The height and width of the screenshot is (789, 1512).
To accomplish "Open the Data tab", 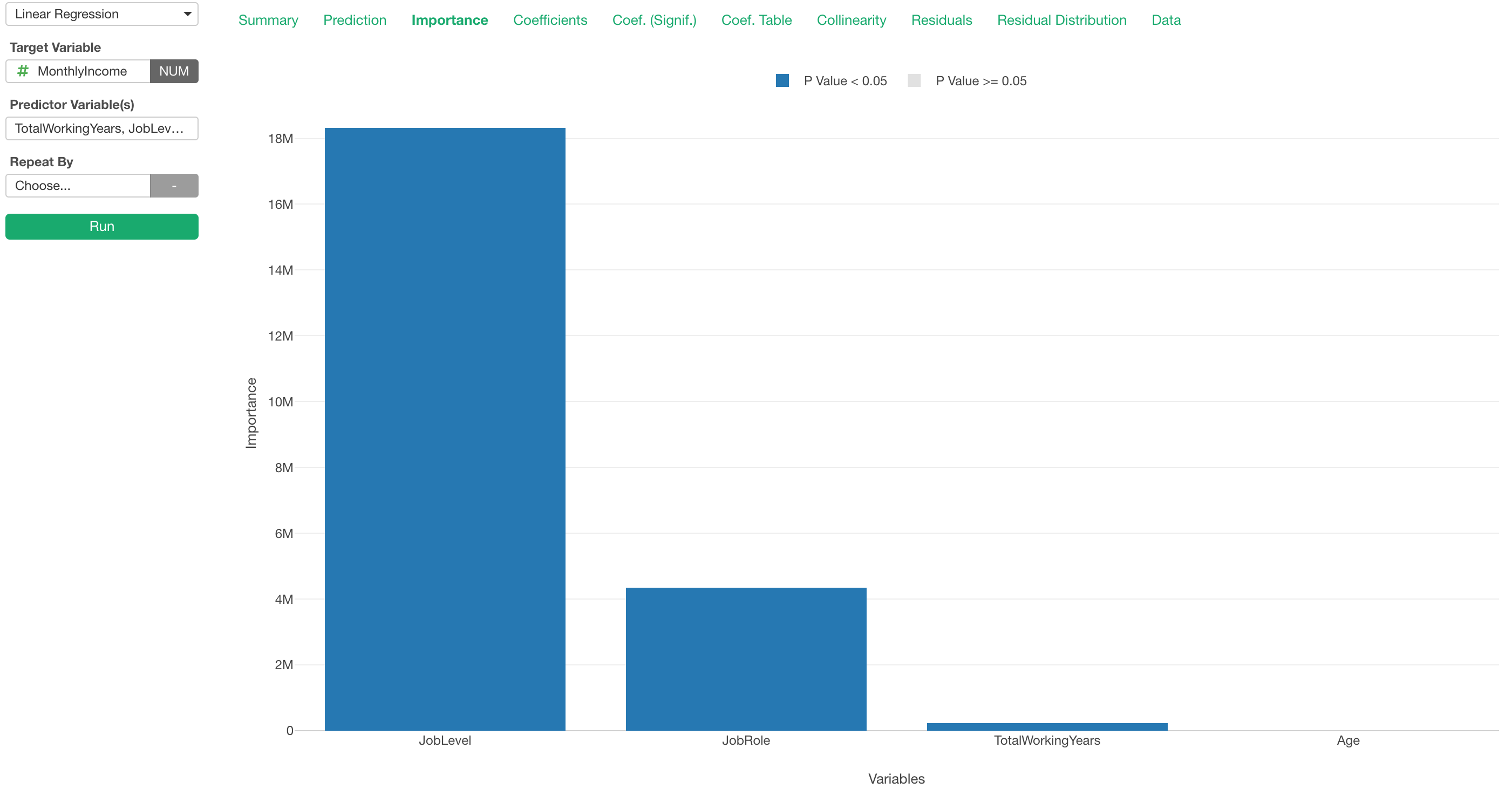I will pyautogui.click(x=1166, y=19).
